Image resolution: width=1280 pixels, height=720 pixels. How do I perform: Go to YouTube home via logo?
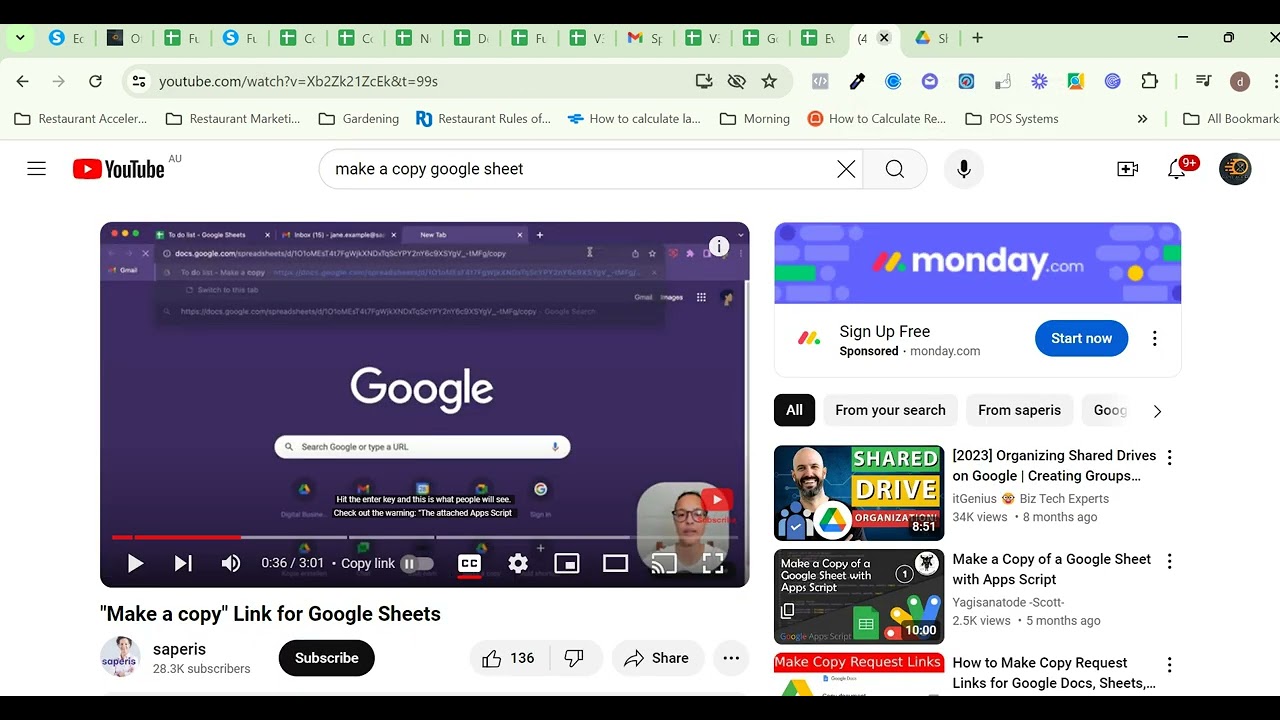(119, 169)
